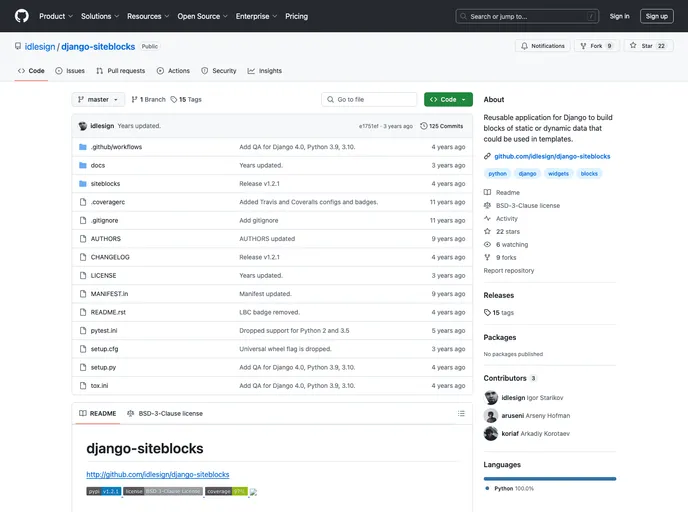688x512 pixels.
Task: Click the .github/workflows folder icon
Action: 82,147
